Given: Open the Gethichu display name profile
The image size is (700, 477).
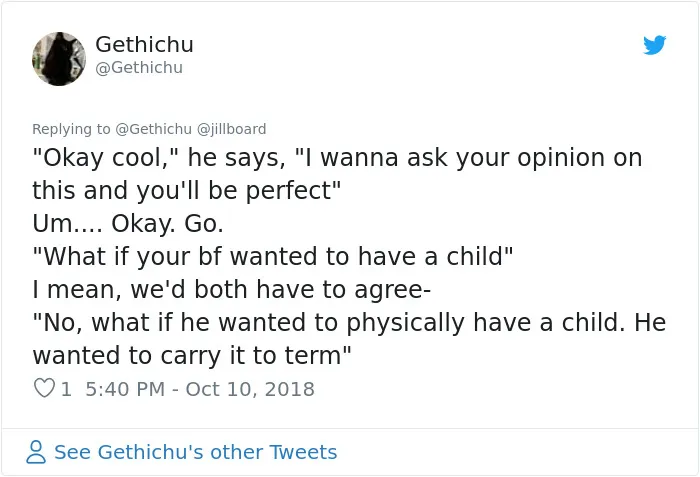Looking at the screenshot, I should pyautogui.click(x=144, y=44).
